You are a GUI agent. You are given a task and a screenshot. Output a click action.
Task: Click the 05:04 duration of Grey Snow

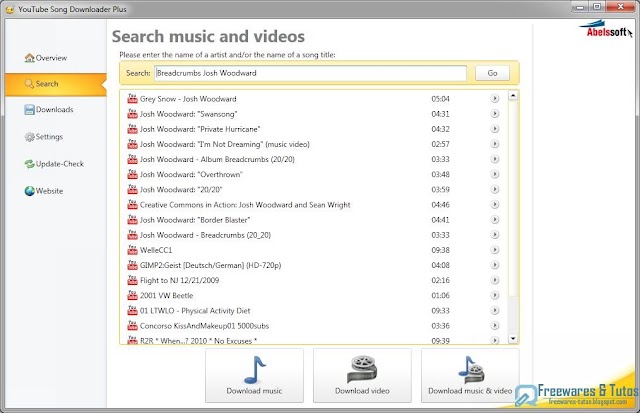[440, 99]
